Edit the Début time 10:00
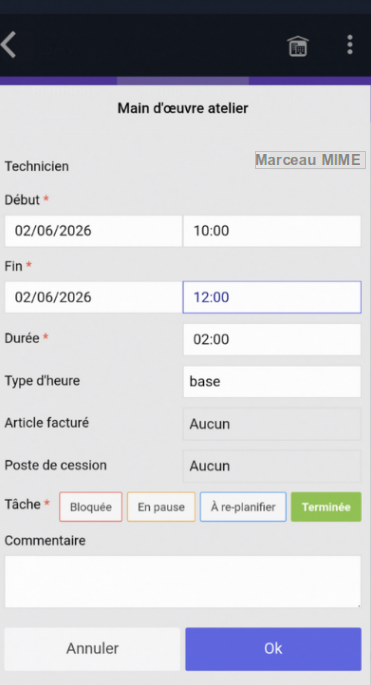 272,231
